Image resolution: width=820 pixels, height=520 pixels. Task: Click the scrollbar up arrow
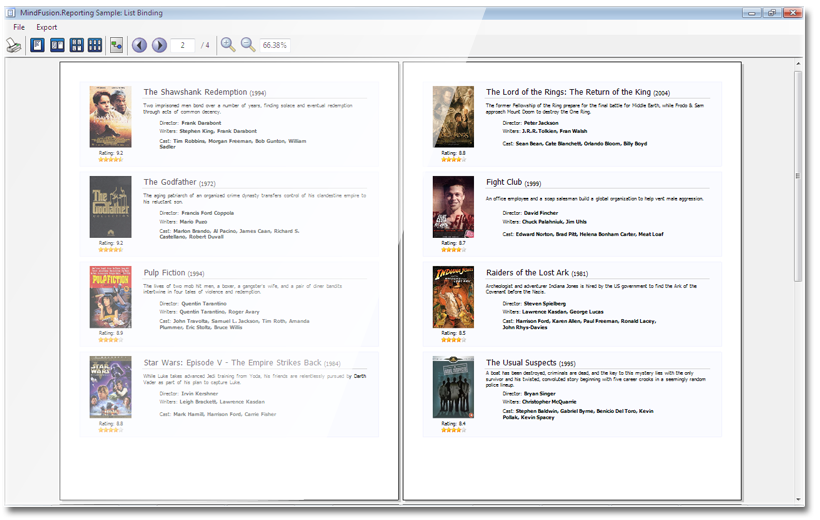(x=798, y=64)
